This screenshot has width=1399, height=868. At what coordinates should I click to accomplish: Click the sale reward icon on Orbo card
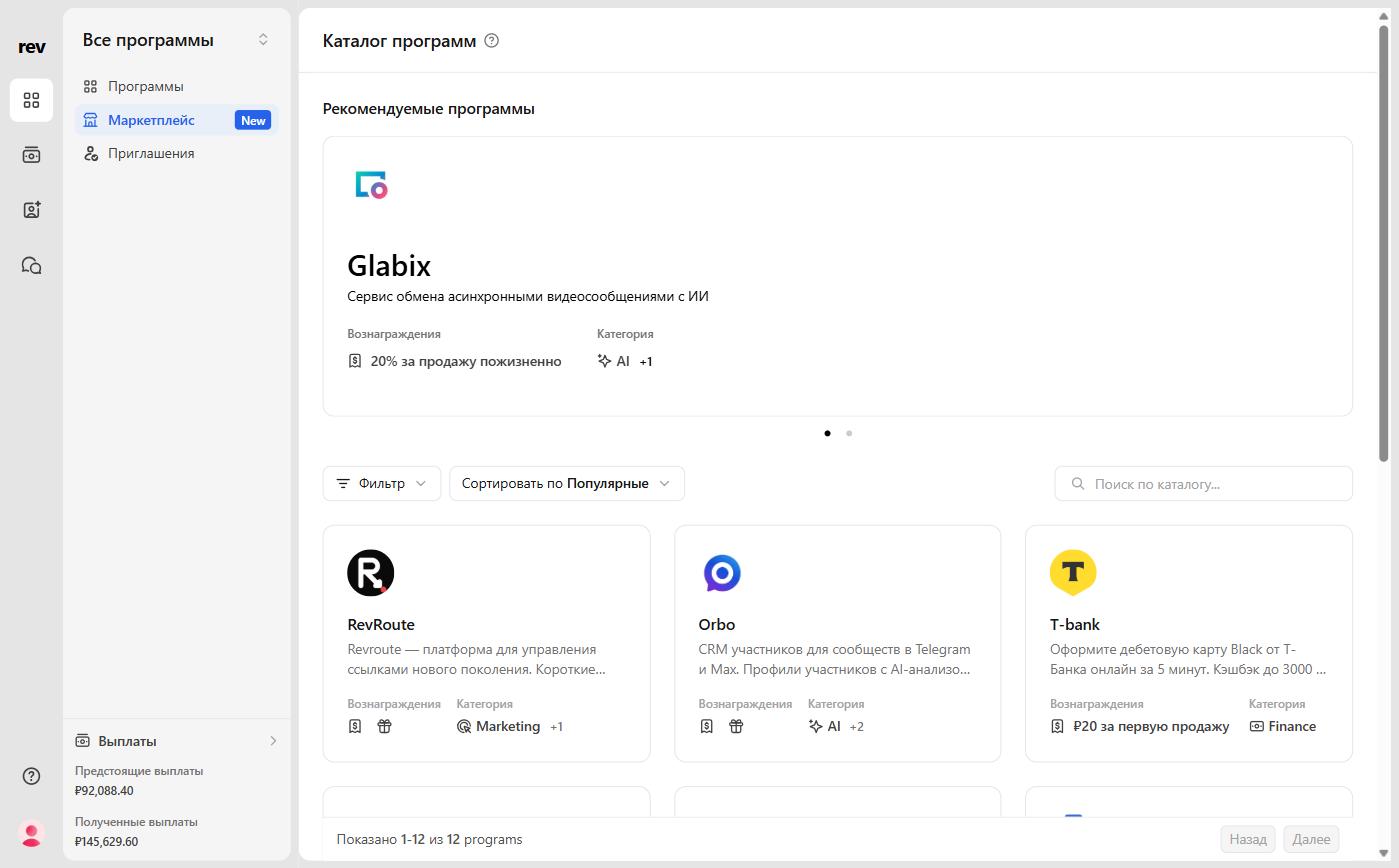[x=706, y=727]
